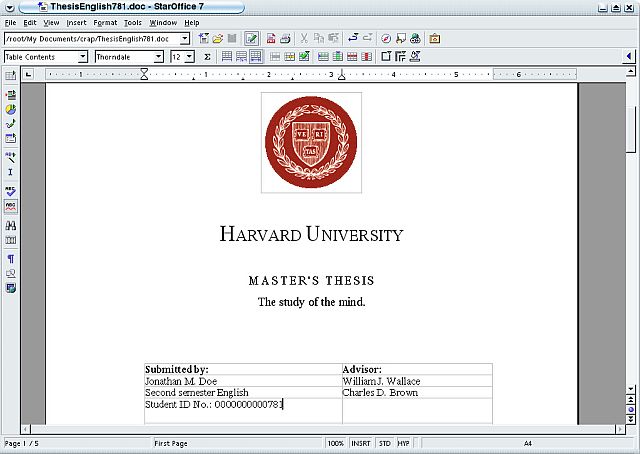This screenshot has width=640, height=454.
Task: Toggle HYP hyperlink mode in status bar
Action: tap(403, 443)
